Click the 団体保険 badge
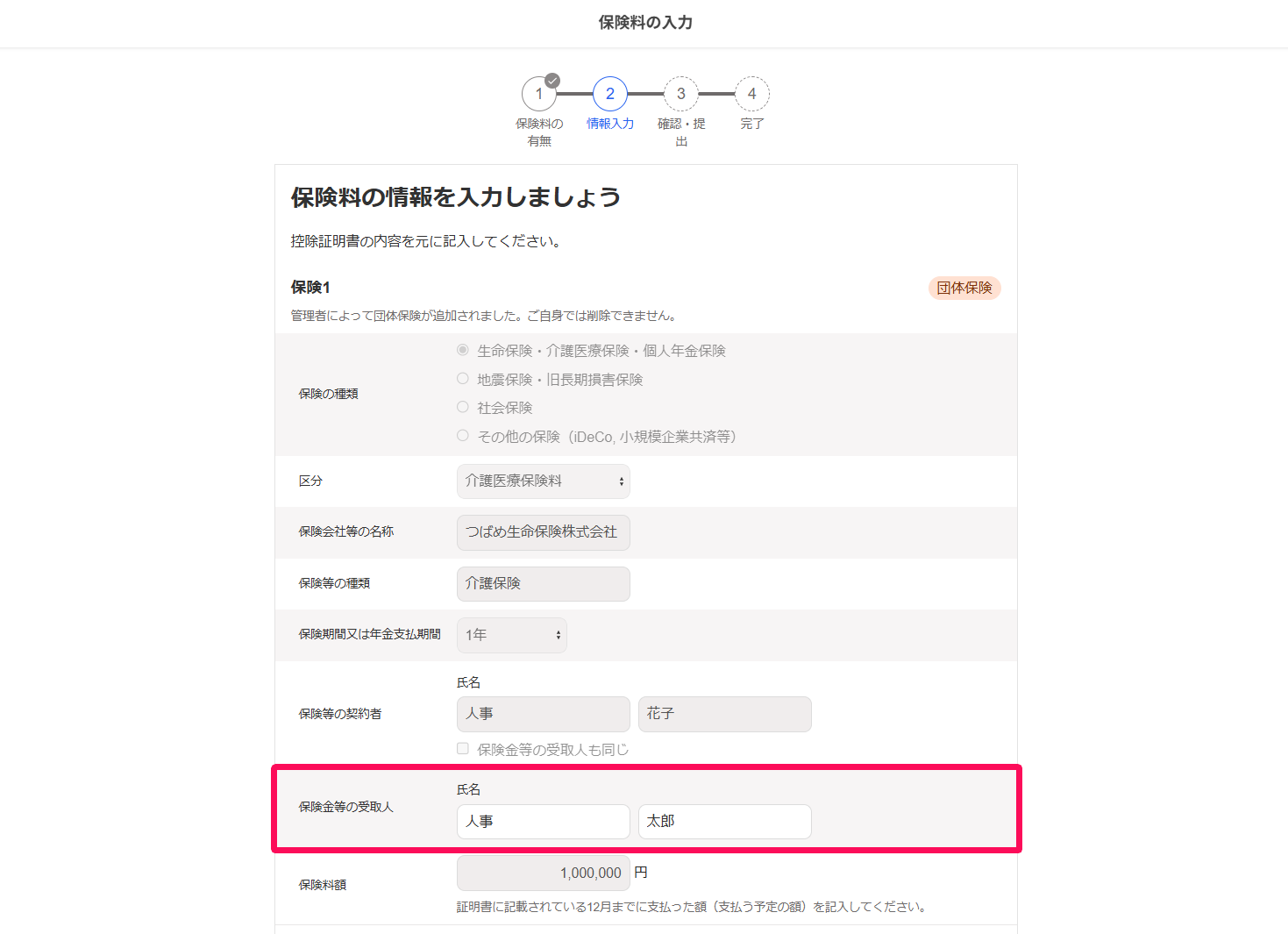Viewport: 1288px width, 934px height. [964, 288]
